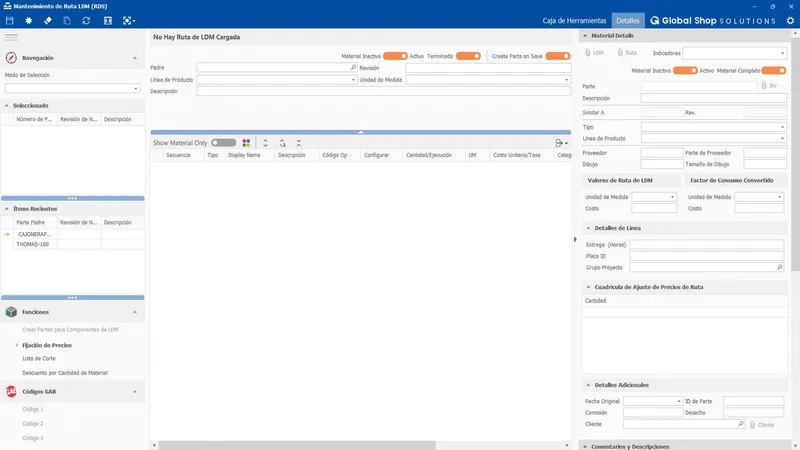Select Código 1 under Códigos GAB
Image resolution: width=800 pixels, height=450 pixels.
[33, 409]
